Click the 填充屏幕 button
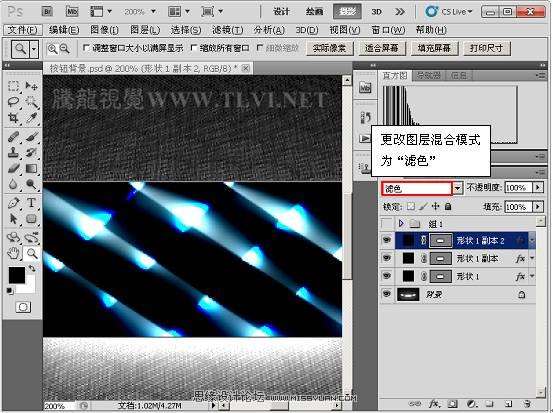 (x=434, y=48)
